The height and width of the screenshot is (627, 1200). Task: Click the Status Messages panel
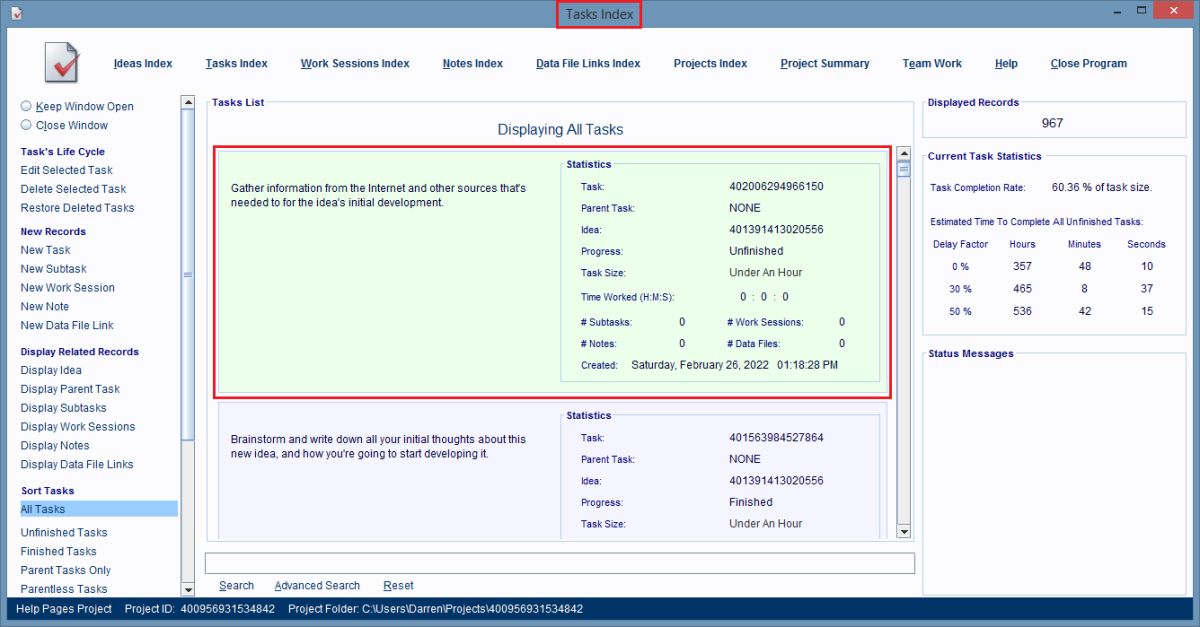coord(1054,472)
